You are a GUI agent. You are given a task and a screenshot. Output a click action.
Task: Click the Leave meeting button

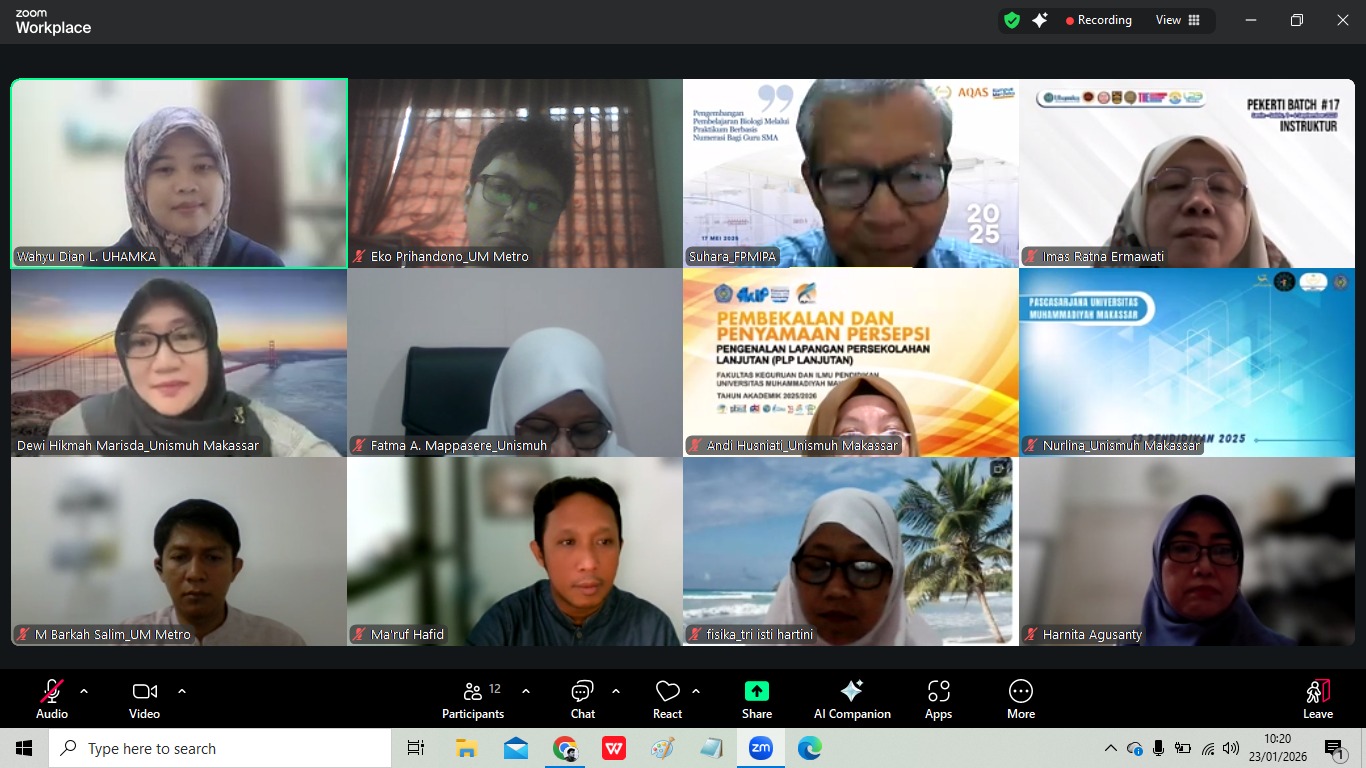1318,699
